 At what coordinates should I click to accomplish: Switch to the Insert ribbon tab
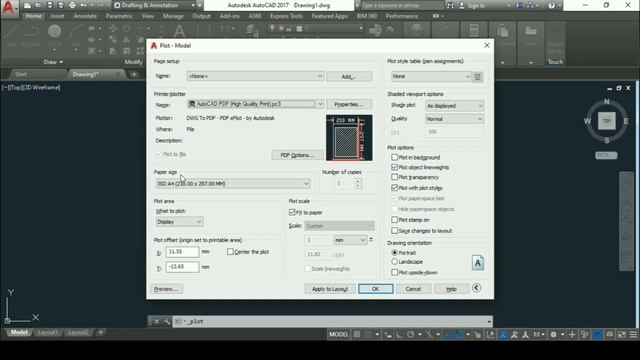tap(57, 16)
